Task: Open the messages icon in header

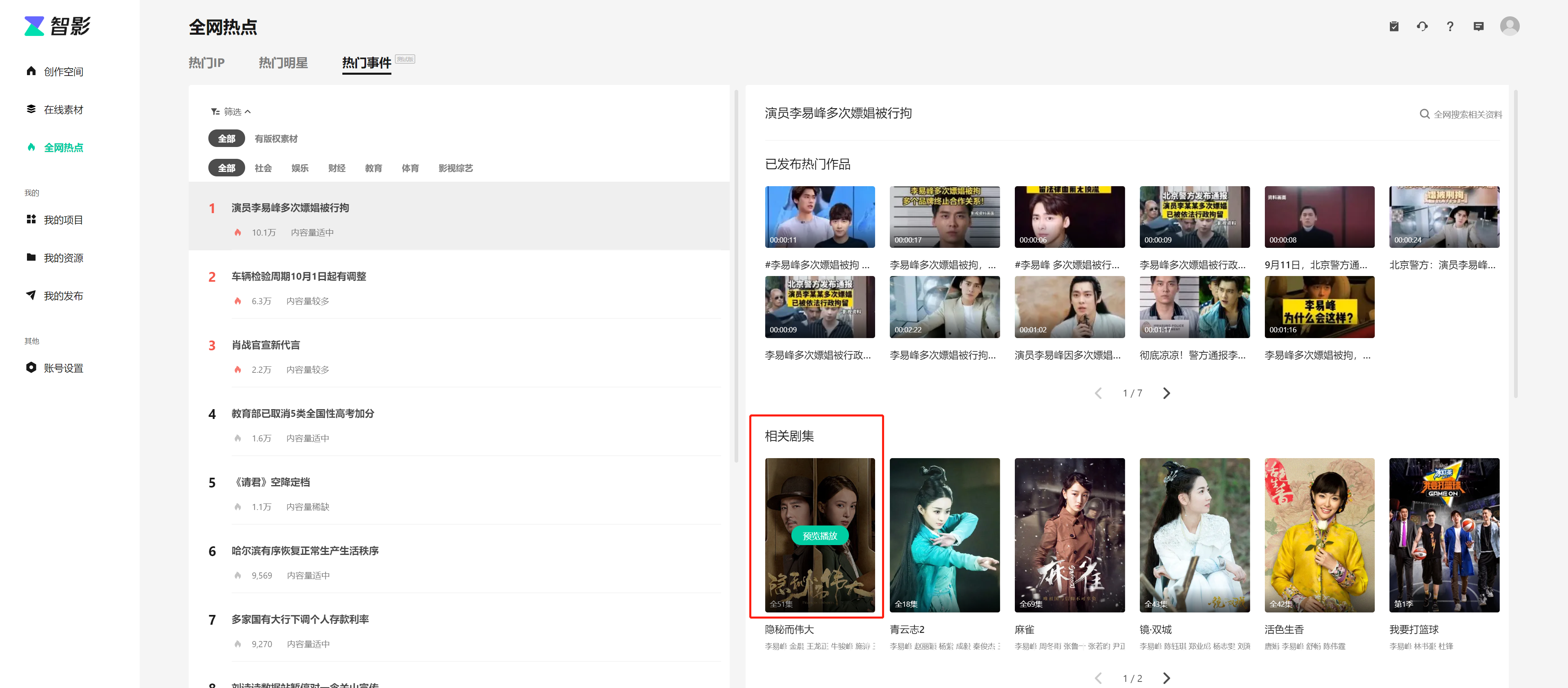Action: coord(1478,26)
